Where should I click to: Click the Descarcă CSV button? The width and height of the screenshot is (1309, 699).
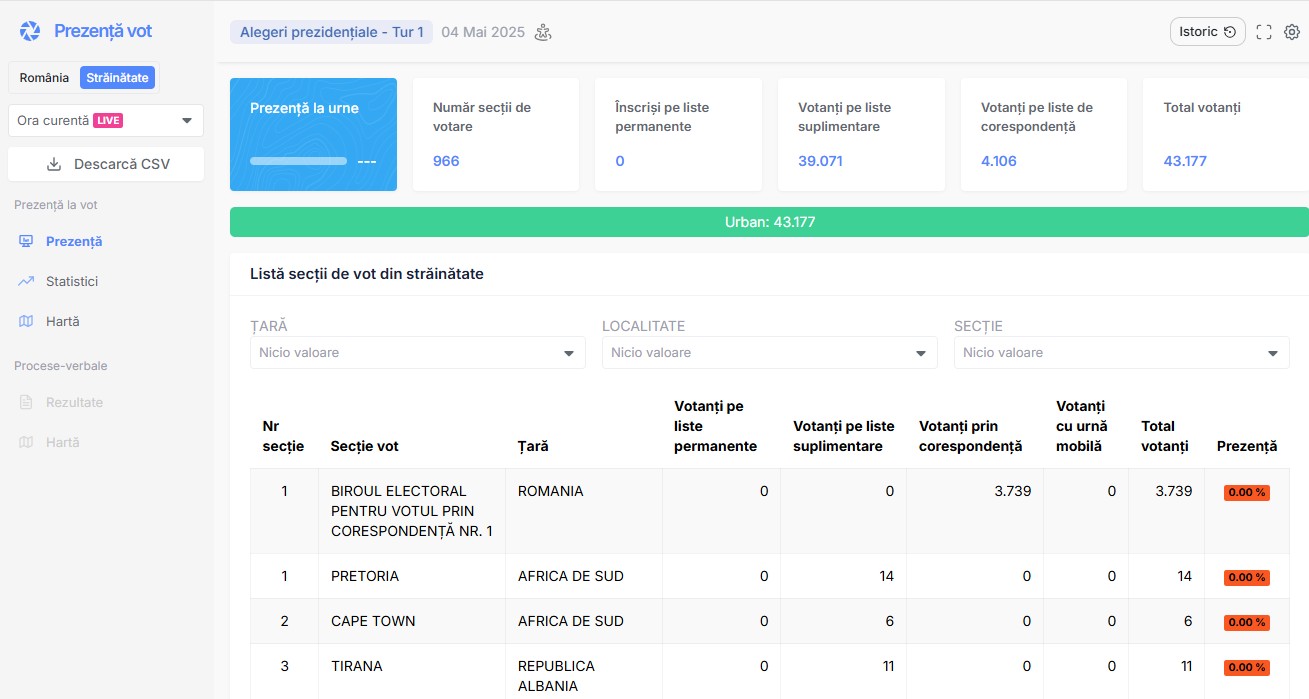106,164
